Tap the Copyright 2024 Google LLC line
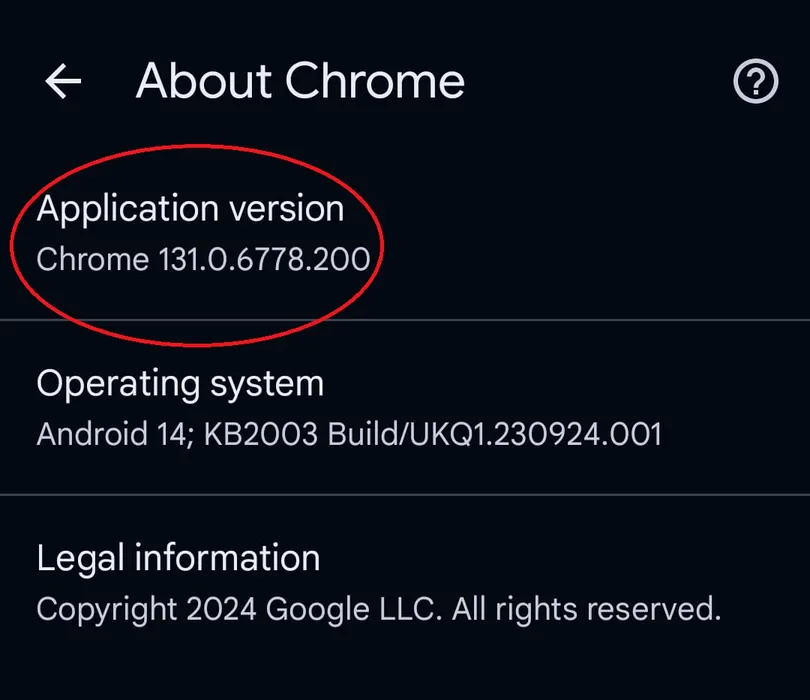Screen dimensions: 810x700 point(379,609)
